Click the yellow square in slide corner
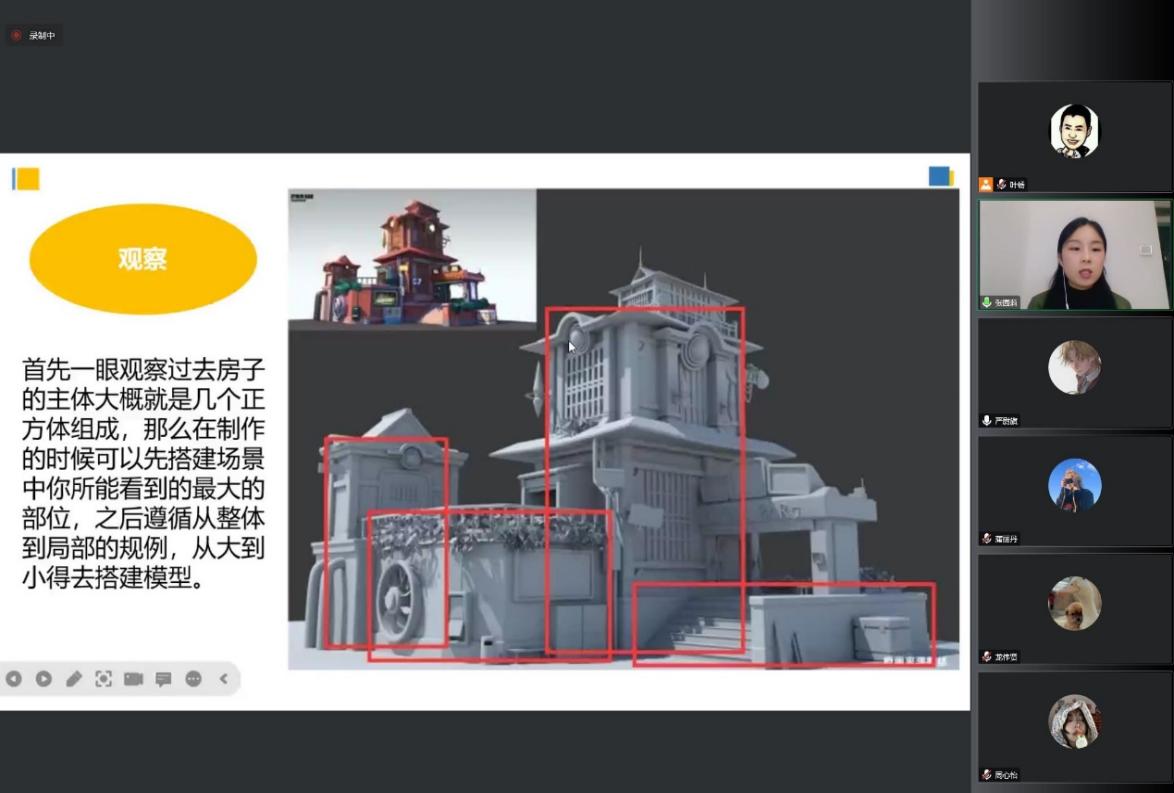Viewport: 1174px width, 793px height. click(27, 179)
